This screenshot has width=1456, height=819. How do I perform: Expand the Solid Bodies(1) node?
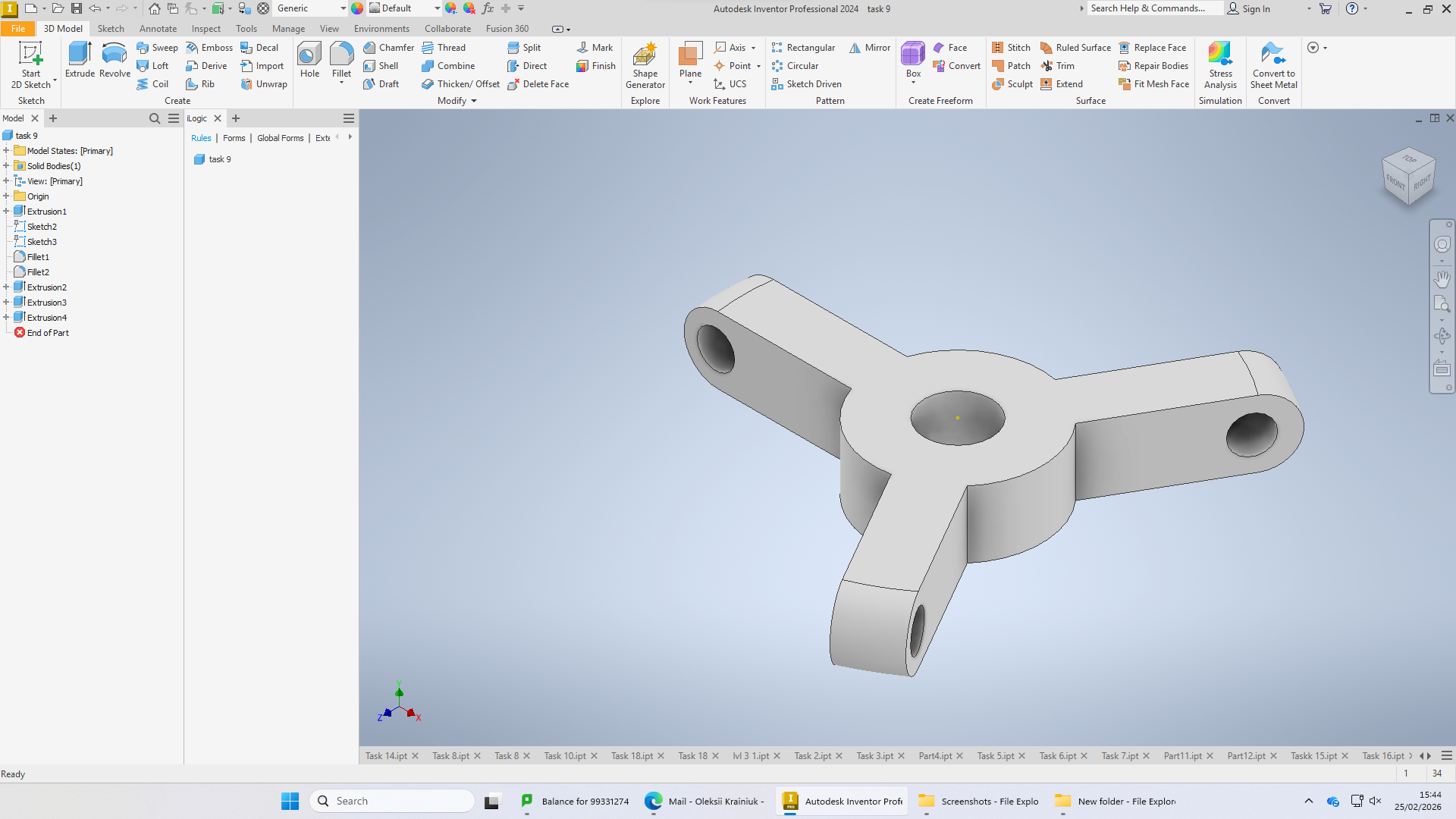(6, 166)
